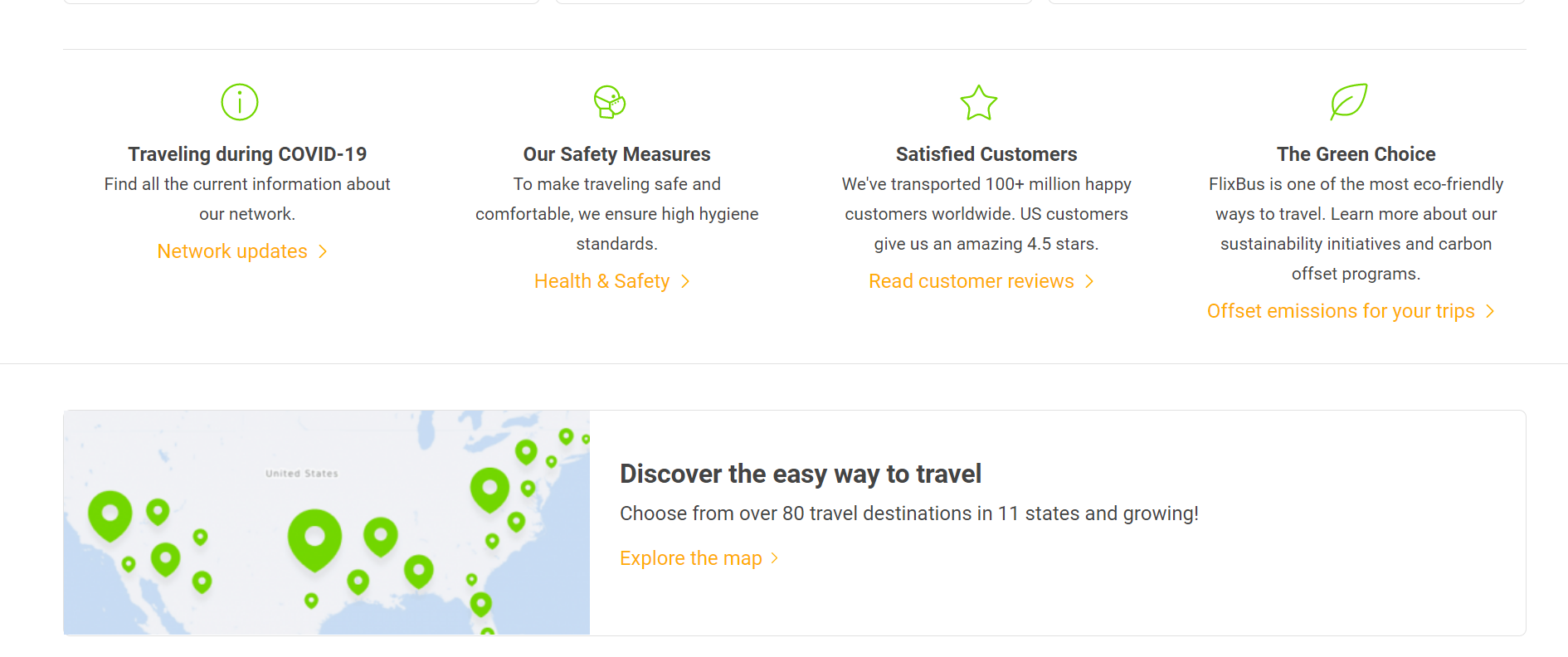Click the face mask safety icon
1568x657 pixels.
click(x=610, y=102)
